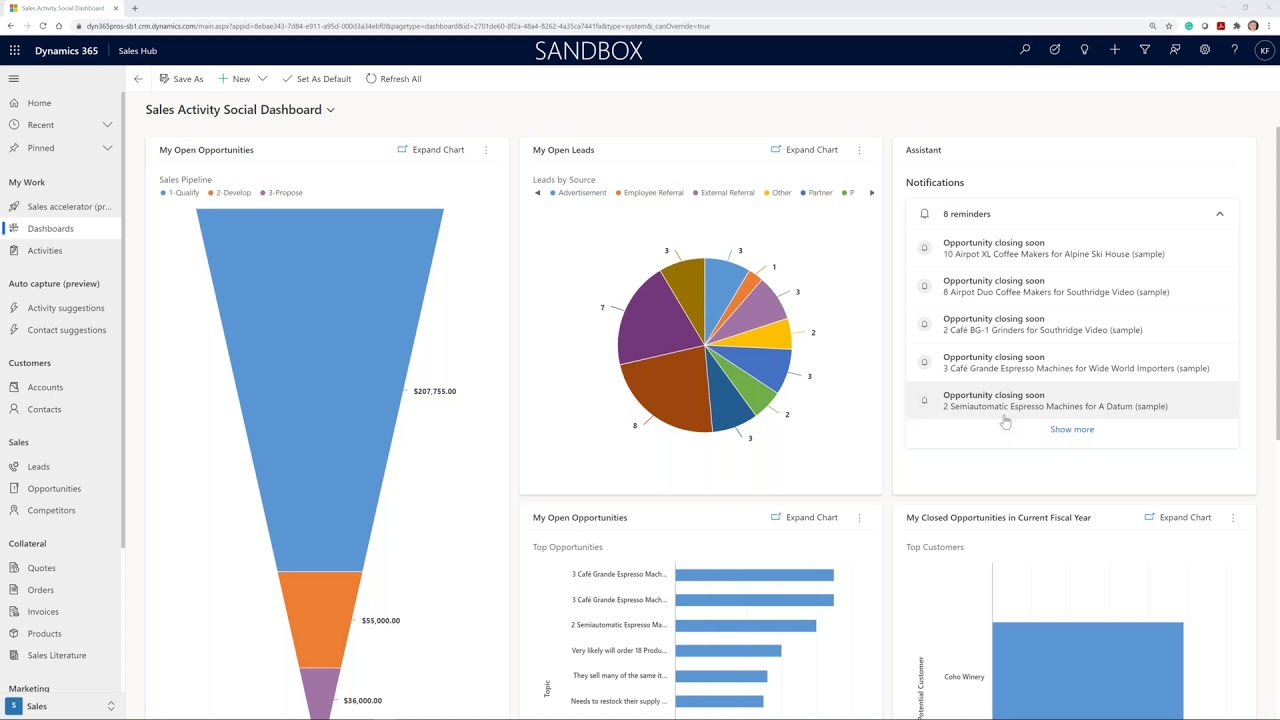Click the search magnifier icon in header
1280x720 pixels.
tap(1025, 50)
